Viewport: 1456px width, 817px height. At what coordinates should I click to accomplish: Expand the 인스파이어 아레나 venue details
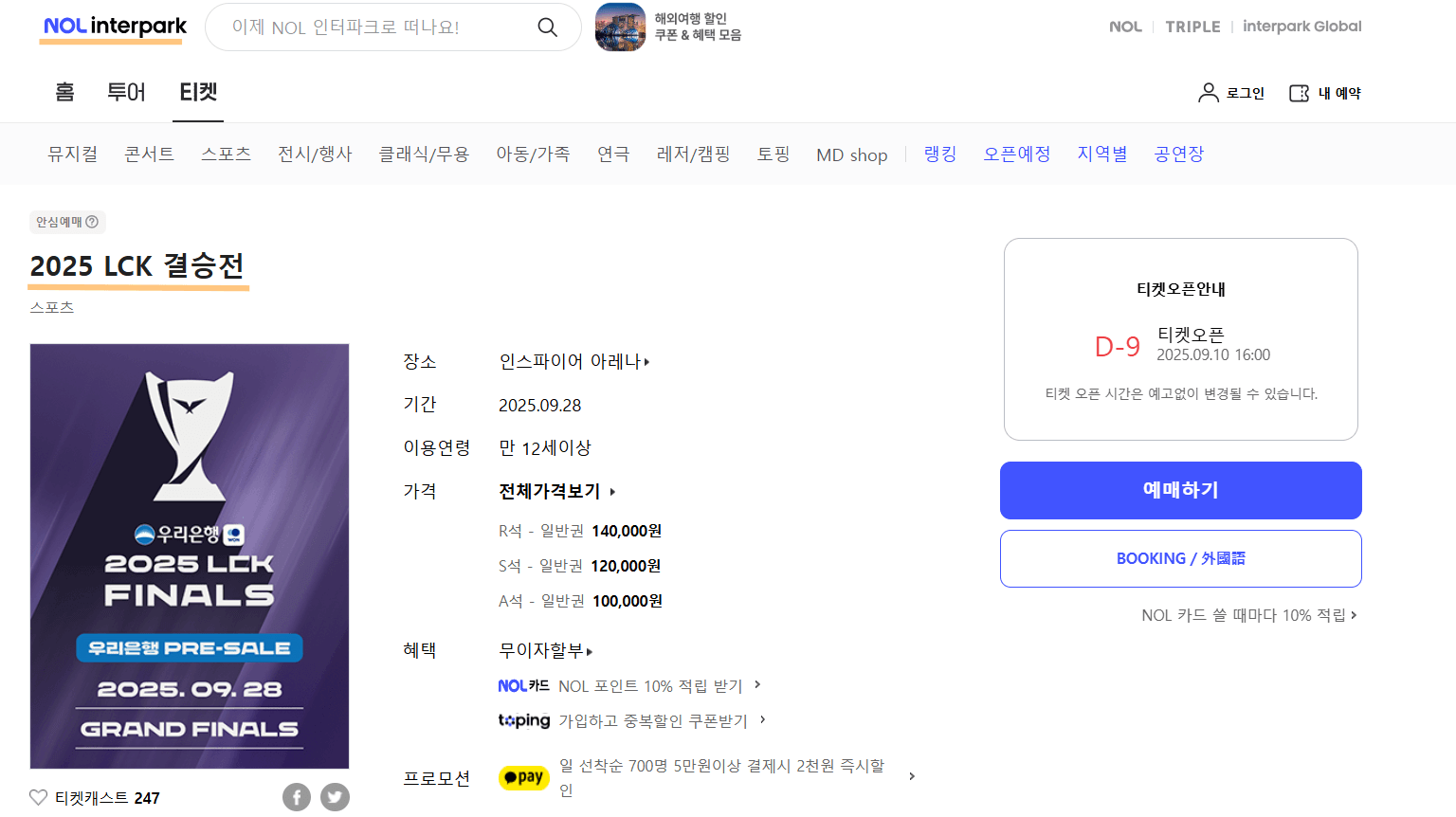point(574,361)
